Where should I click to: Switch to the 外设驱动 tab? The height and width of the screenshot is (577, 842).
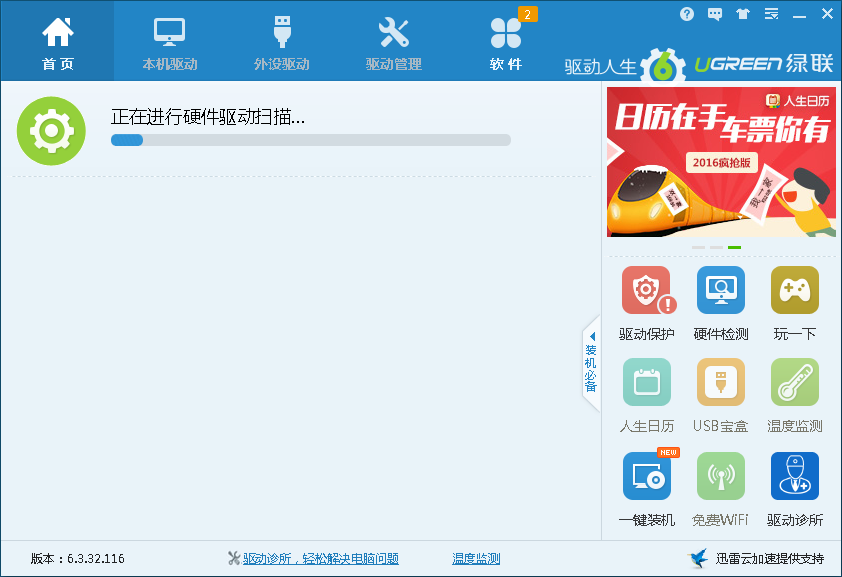(x=282, y=42)
